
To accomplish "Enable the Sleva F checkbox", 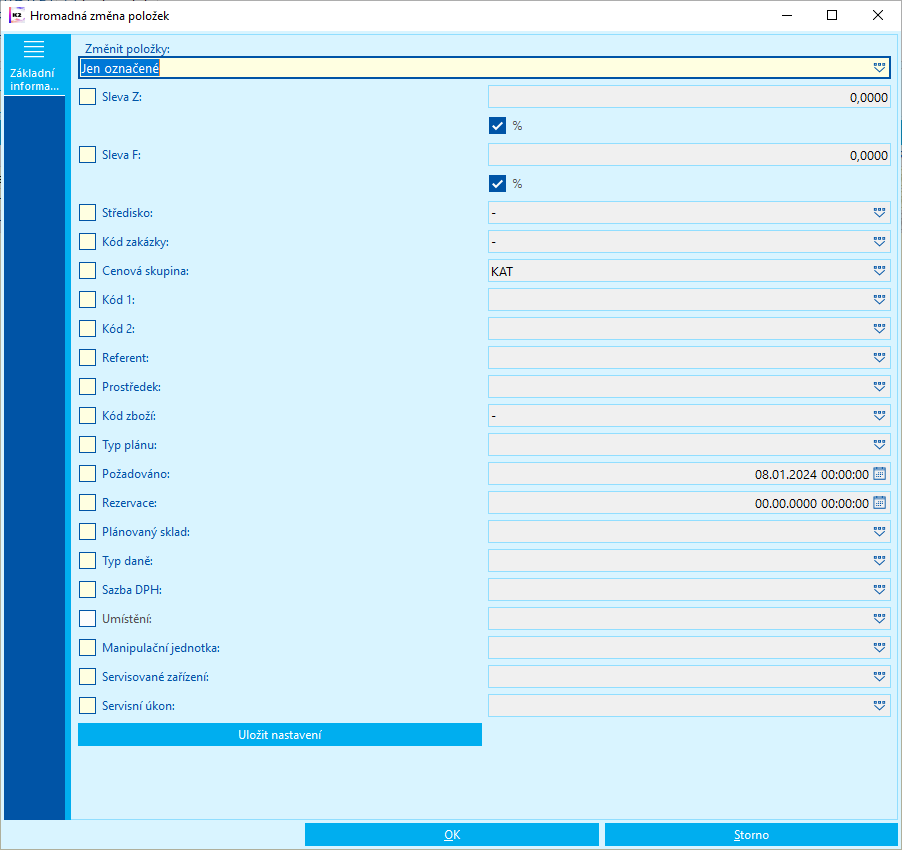I will point(87,155).
